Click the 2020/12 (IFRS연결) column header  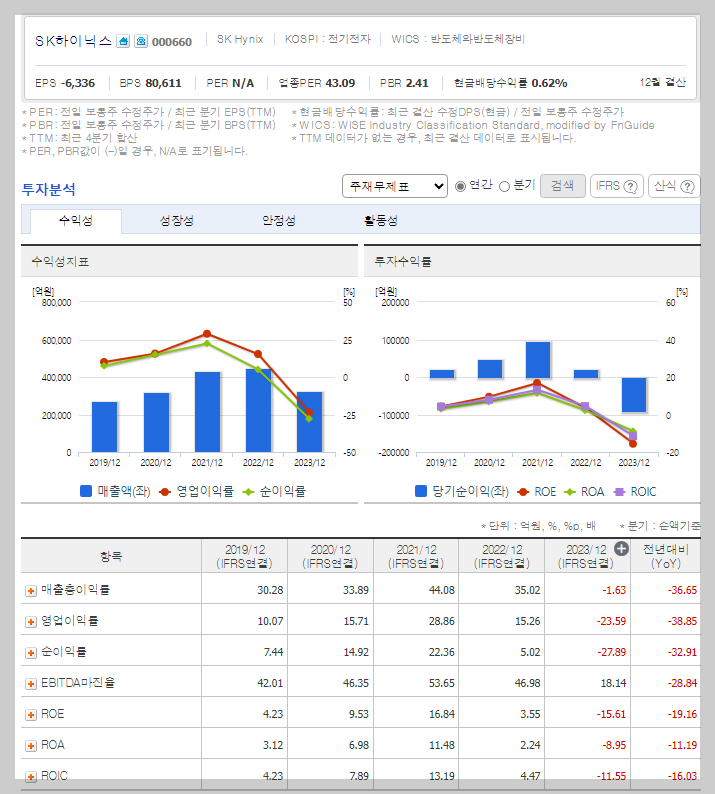[330, 557]
